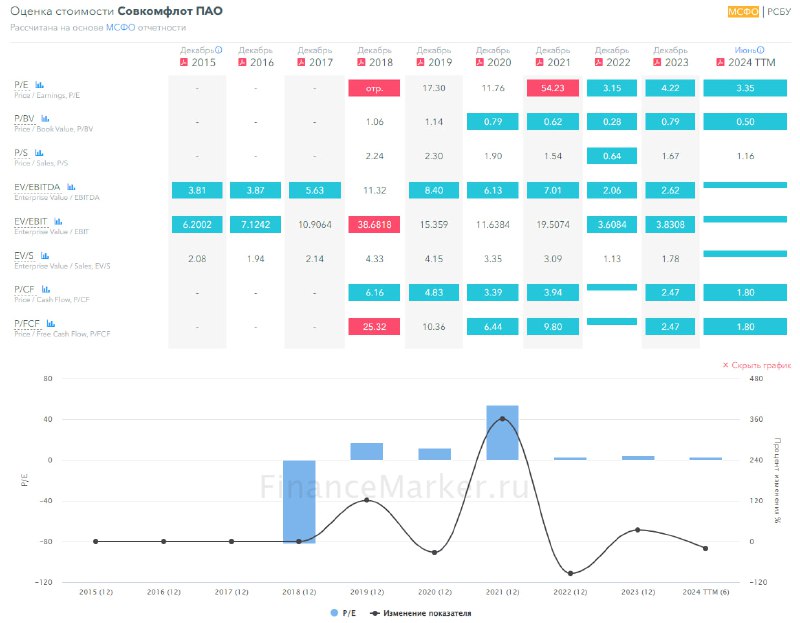Screen dimensions: 800x623
Task: Click the 2020 column header year
Action: coord(499,62)
